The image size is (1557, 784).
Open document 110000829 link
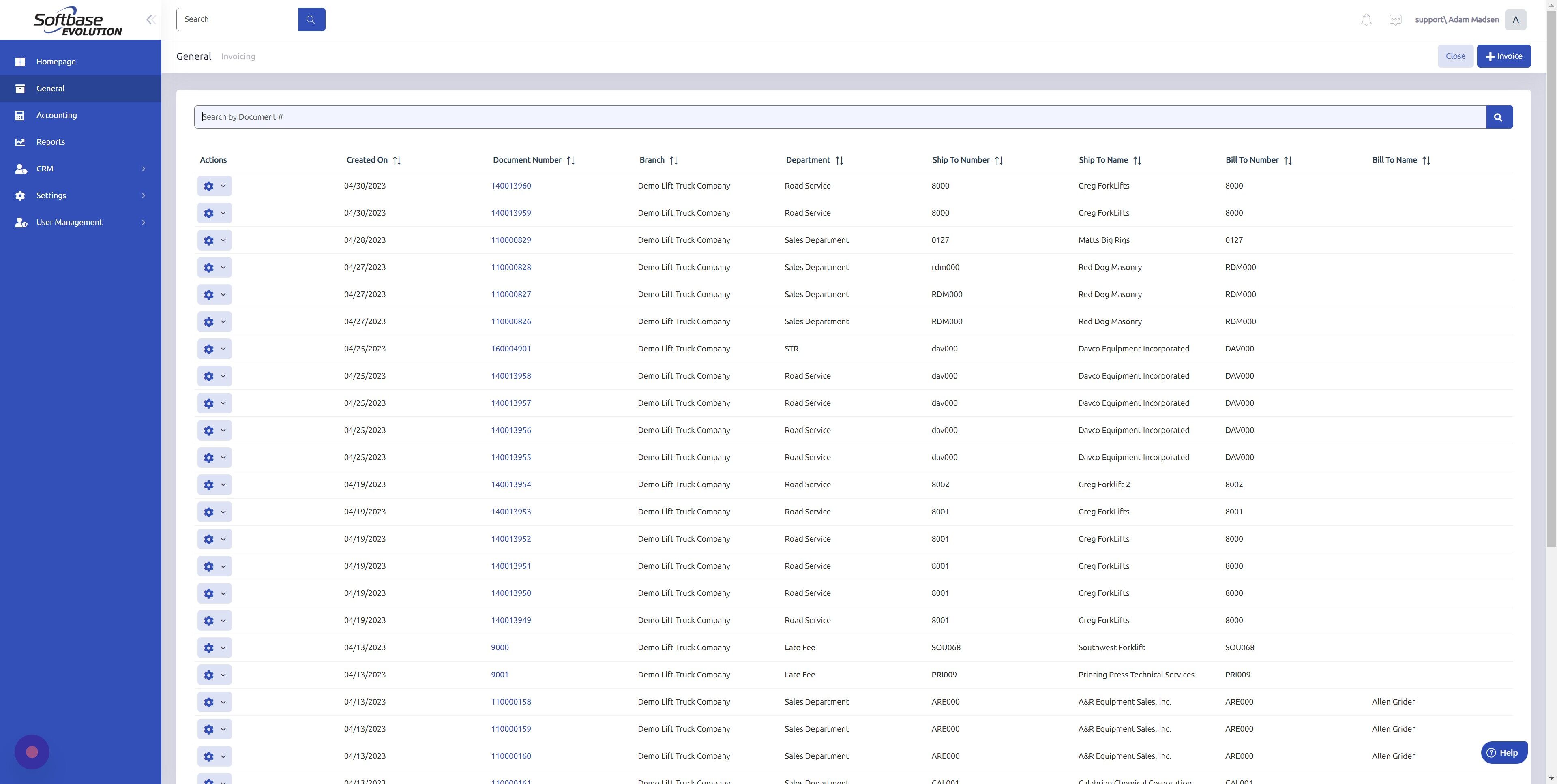click(511, 240)
